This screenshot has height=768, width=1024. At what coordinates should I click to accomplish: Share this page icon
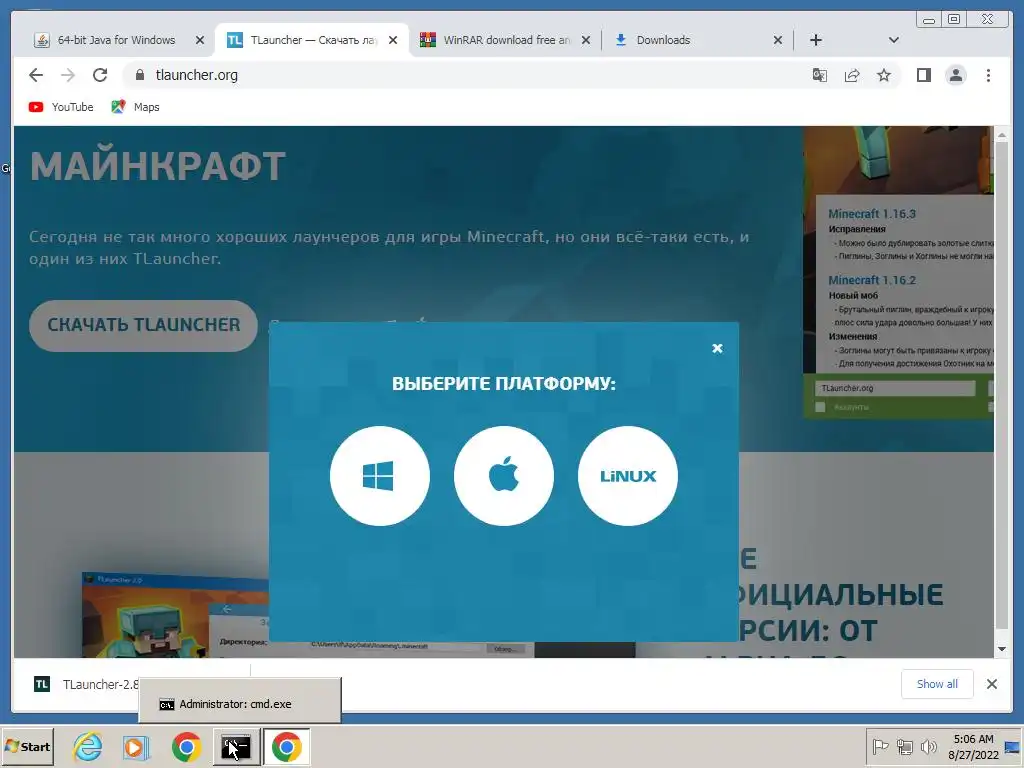(852, 75)
